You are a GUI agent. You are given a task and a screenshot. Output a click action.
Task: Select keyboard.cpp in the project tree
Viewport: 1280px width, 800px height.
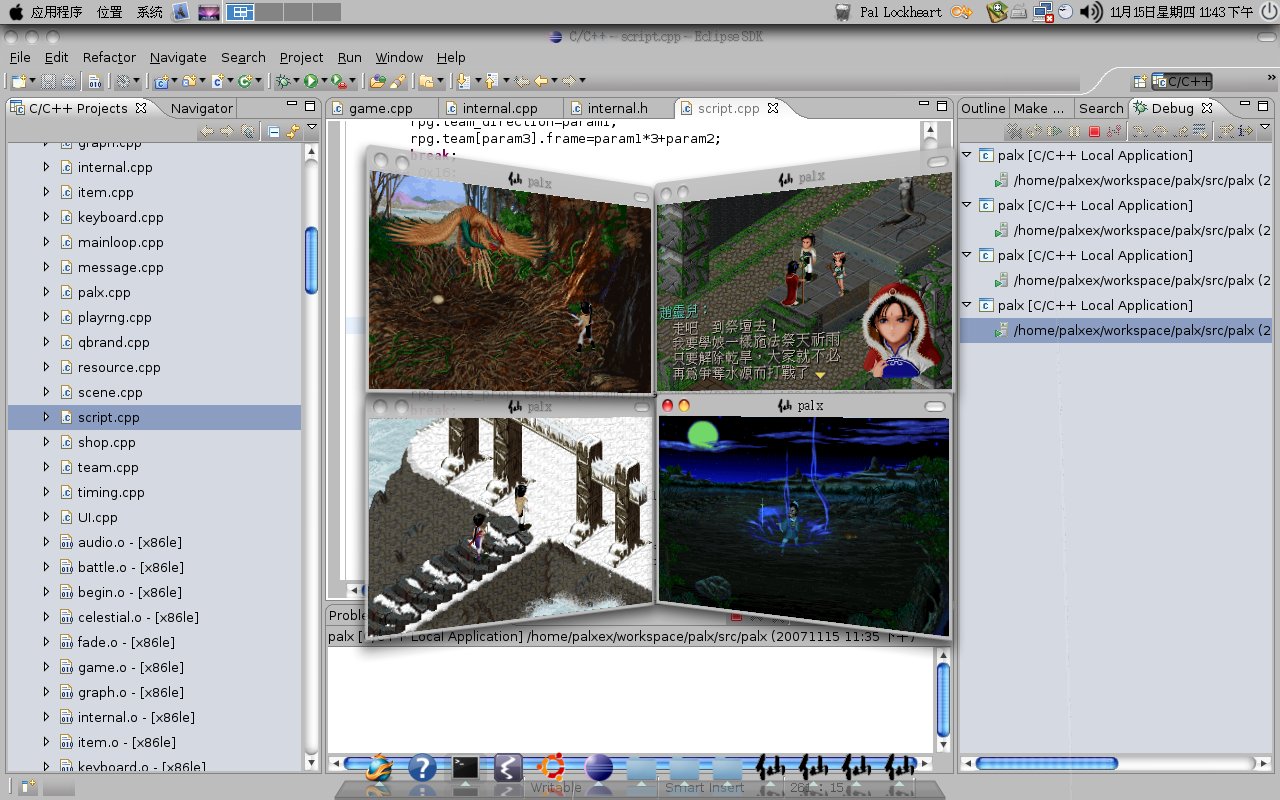click(x=120, y=217)
